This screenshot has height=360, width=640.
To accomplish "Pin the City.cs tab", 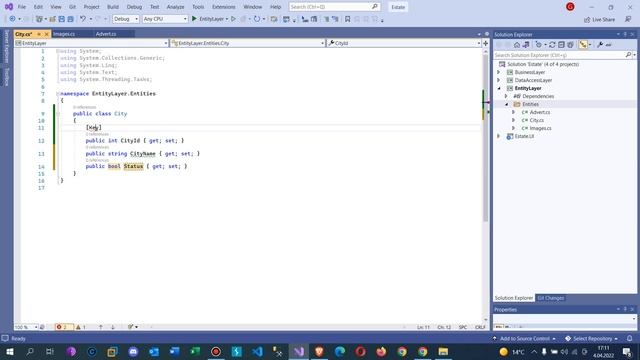I will (39, 34).
